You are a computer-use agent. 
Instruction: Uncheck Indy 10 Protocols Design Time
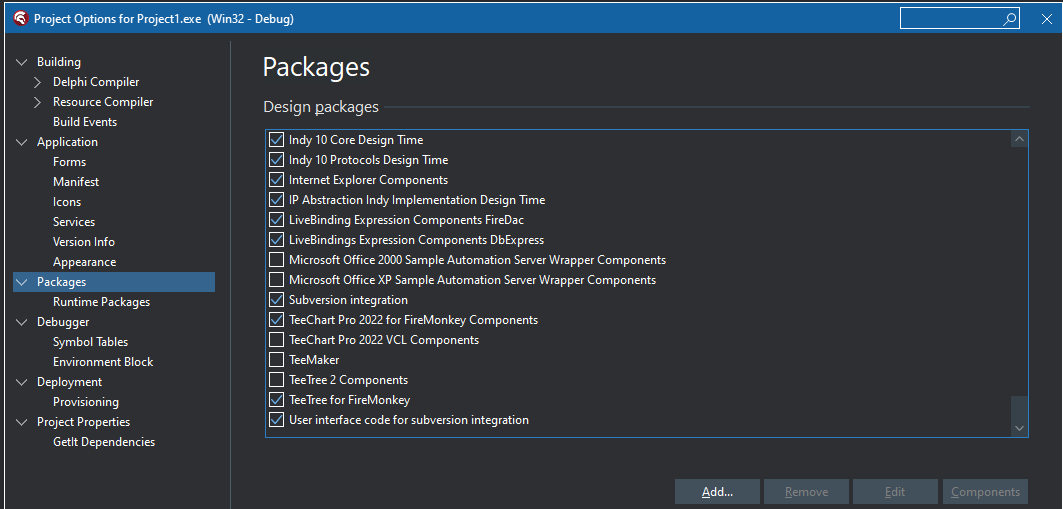(277, 160)
